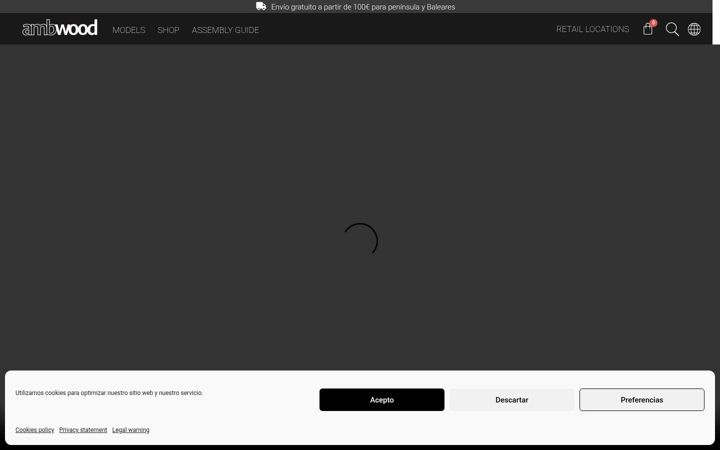Open cookie Preferencias button
The height and width of the screenshot is (450, 720).
pyautogui.click(x=641, y=399)
